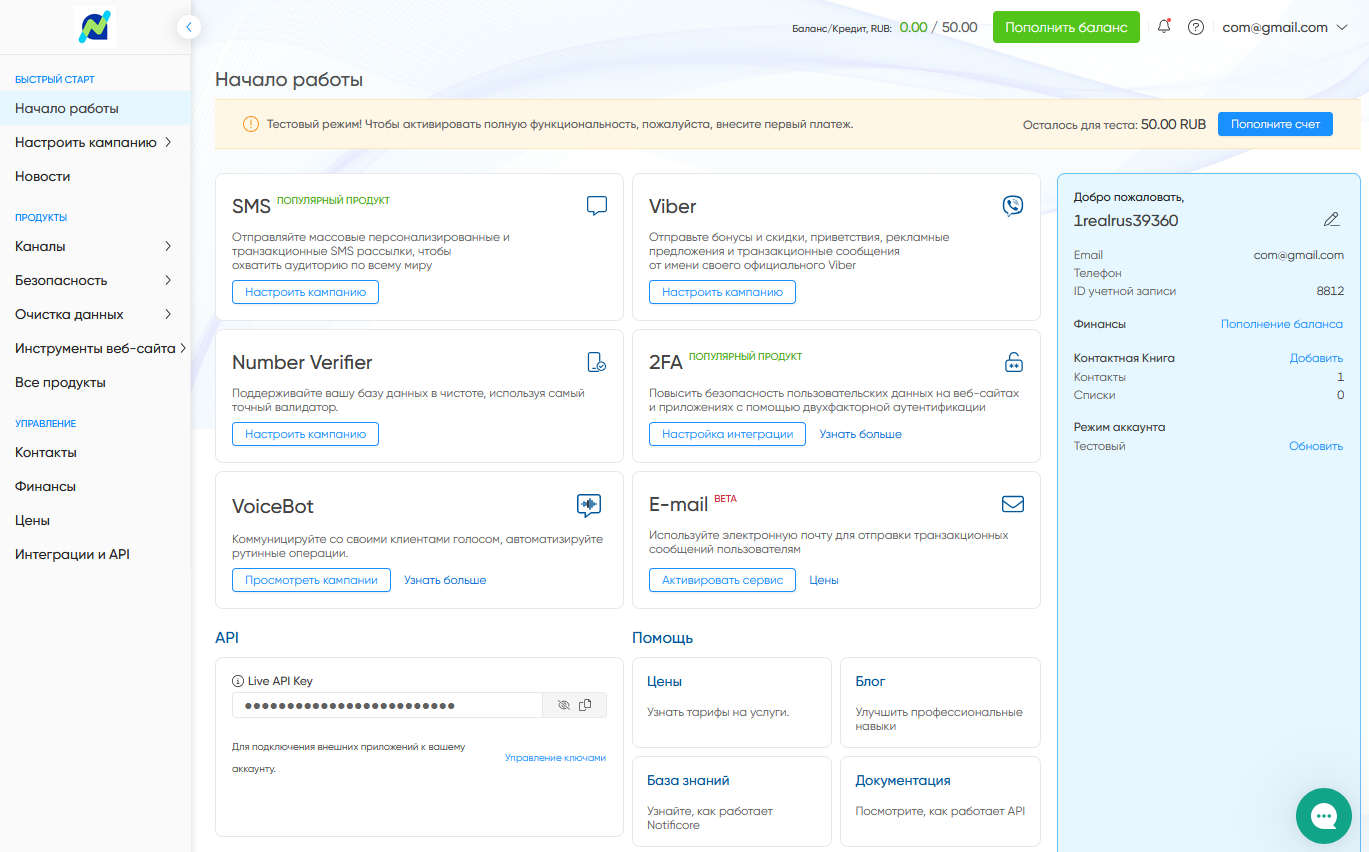Screen dimensions: 1369x852
Task: Edit the profile name with the pencil icon
Action: tap(1331, 219)
